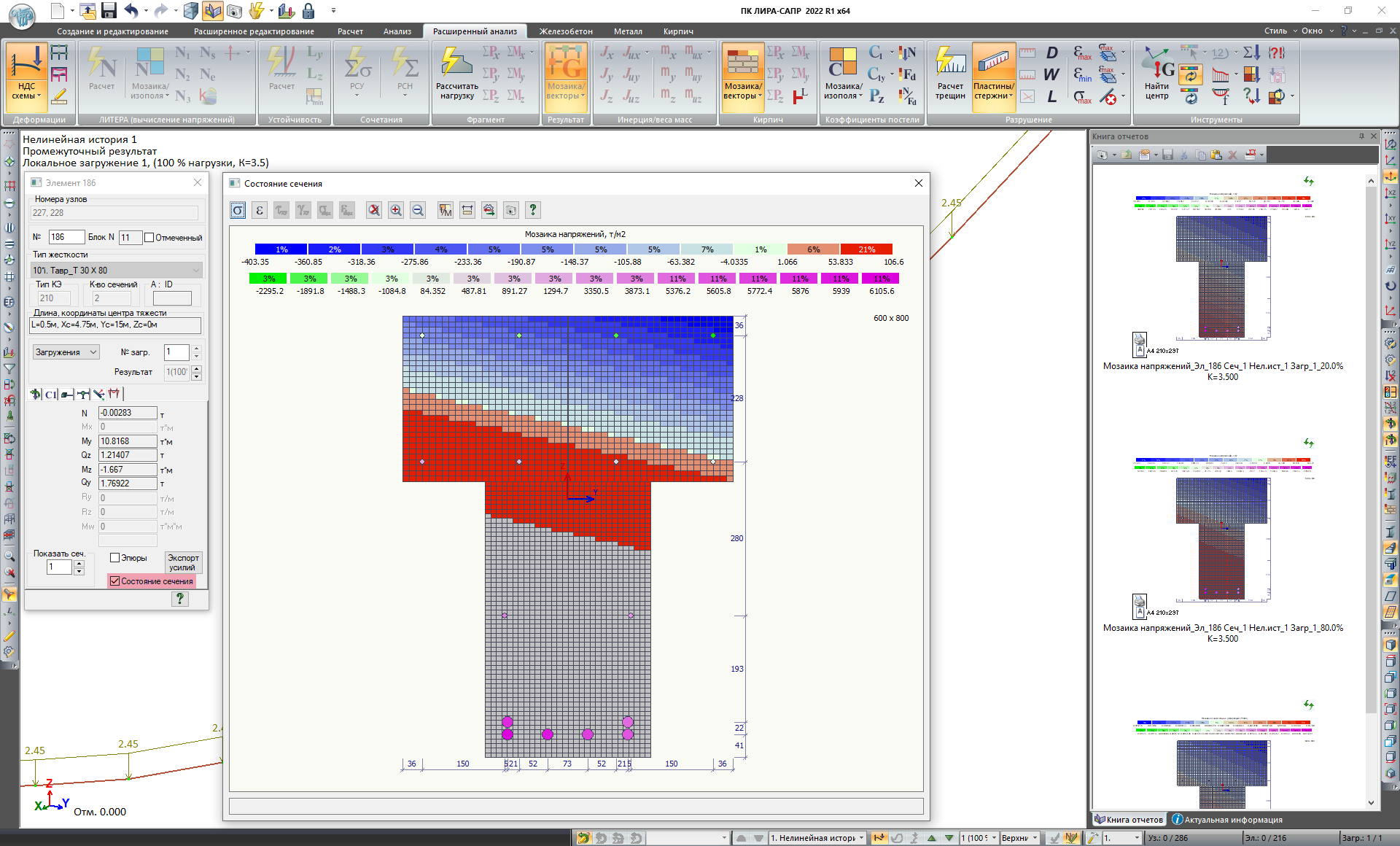The image size is (1400, 846).
Task: Click the Найти центр tool
Action: 1156,73
